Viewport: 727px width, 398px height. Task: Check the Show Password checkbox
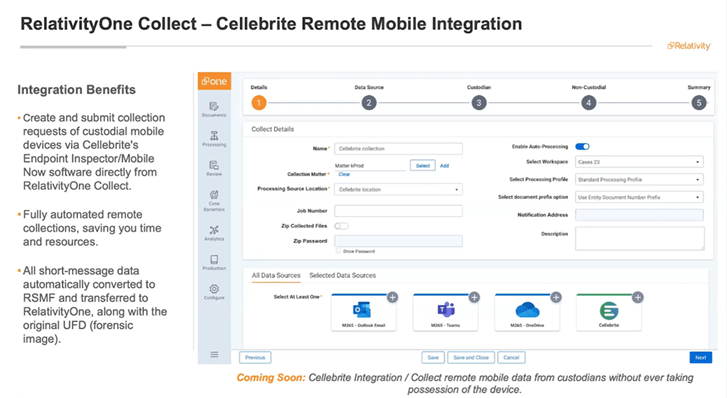click(338, 250)
